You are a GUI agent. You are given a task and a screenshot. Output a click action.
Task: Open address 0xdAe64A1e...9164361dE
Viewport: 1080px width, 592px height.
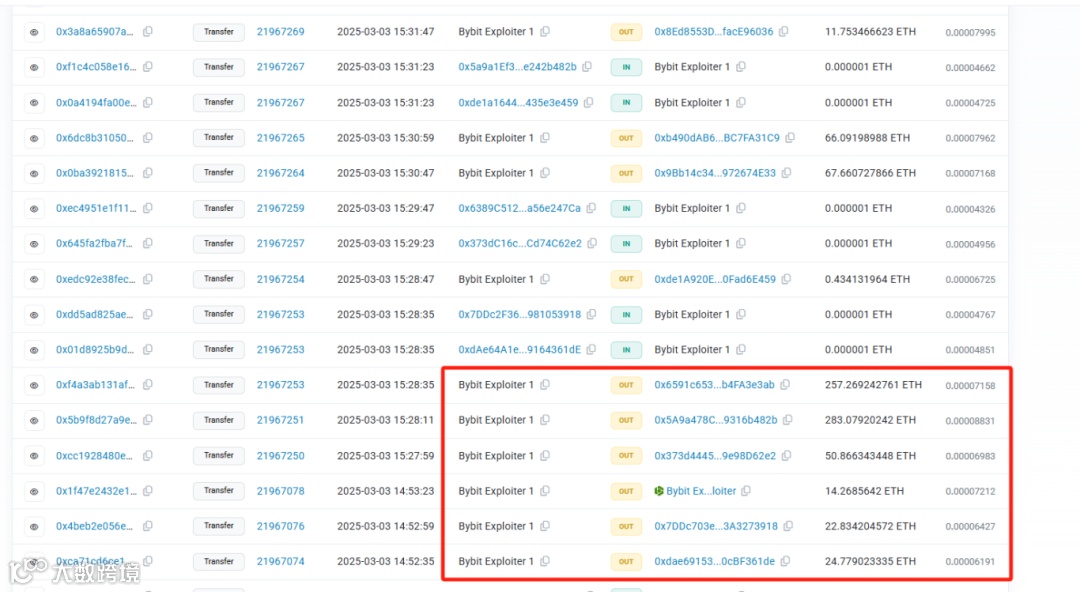520,349
